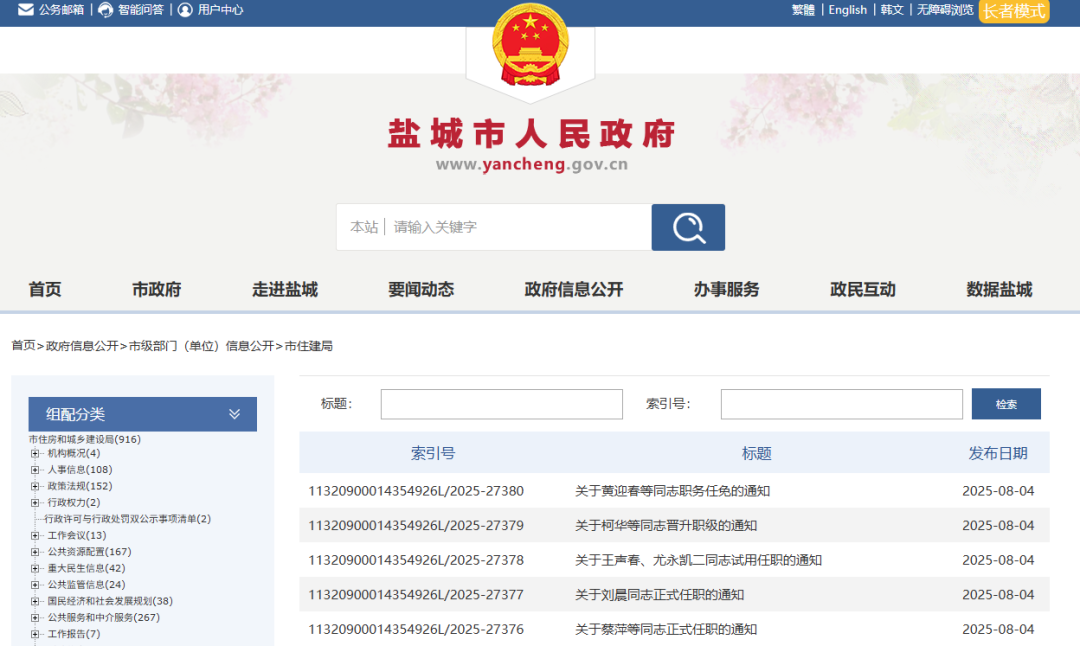The image size is (1080, 646).
Task: Collapse the 组配分类 panel chevron
Action: tap(234, 414)
